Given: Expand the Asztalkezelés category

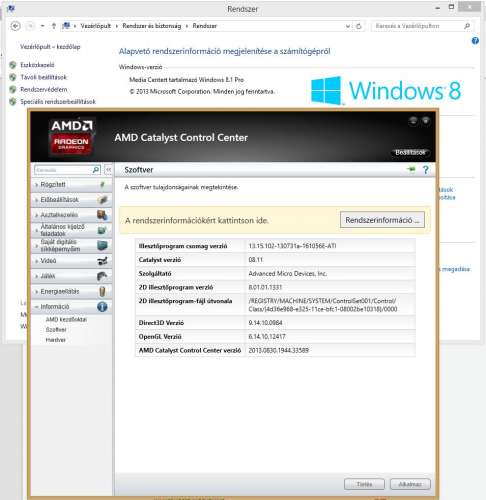Looking at the screenshot, I should (x=36, y=215).
